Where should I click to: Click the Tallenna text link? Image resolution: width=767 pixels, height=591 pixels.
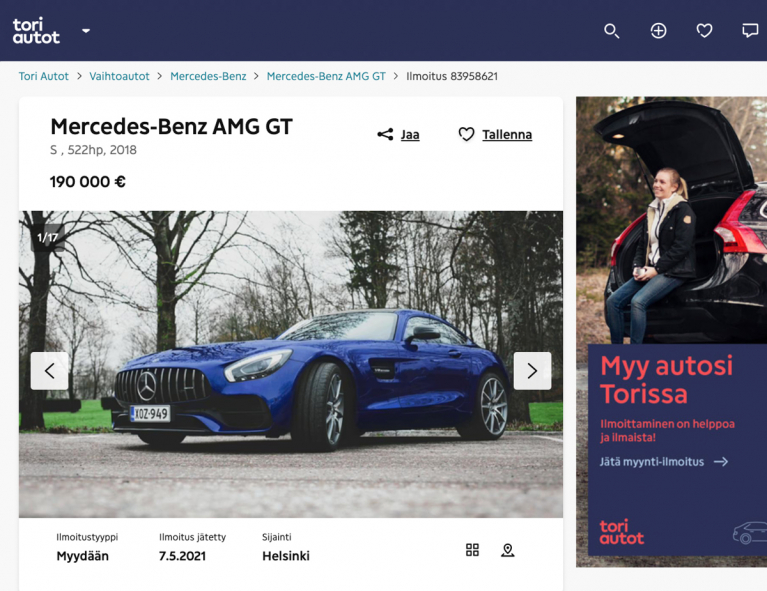(x=507, y=134)
